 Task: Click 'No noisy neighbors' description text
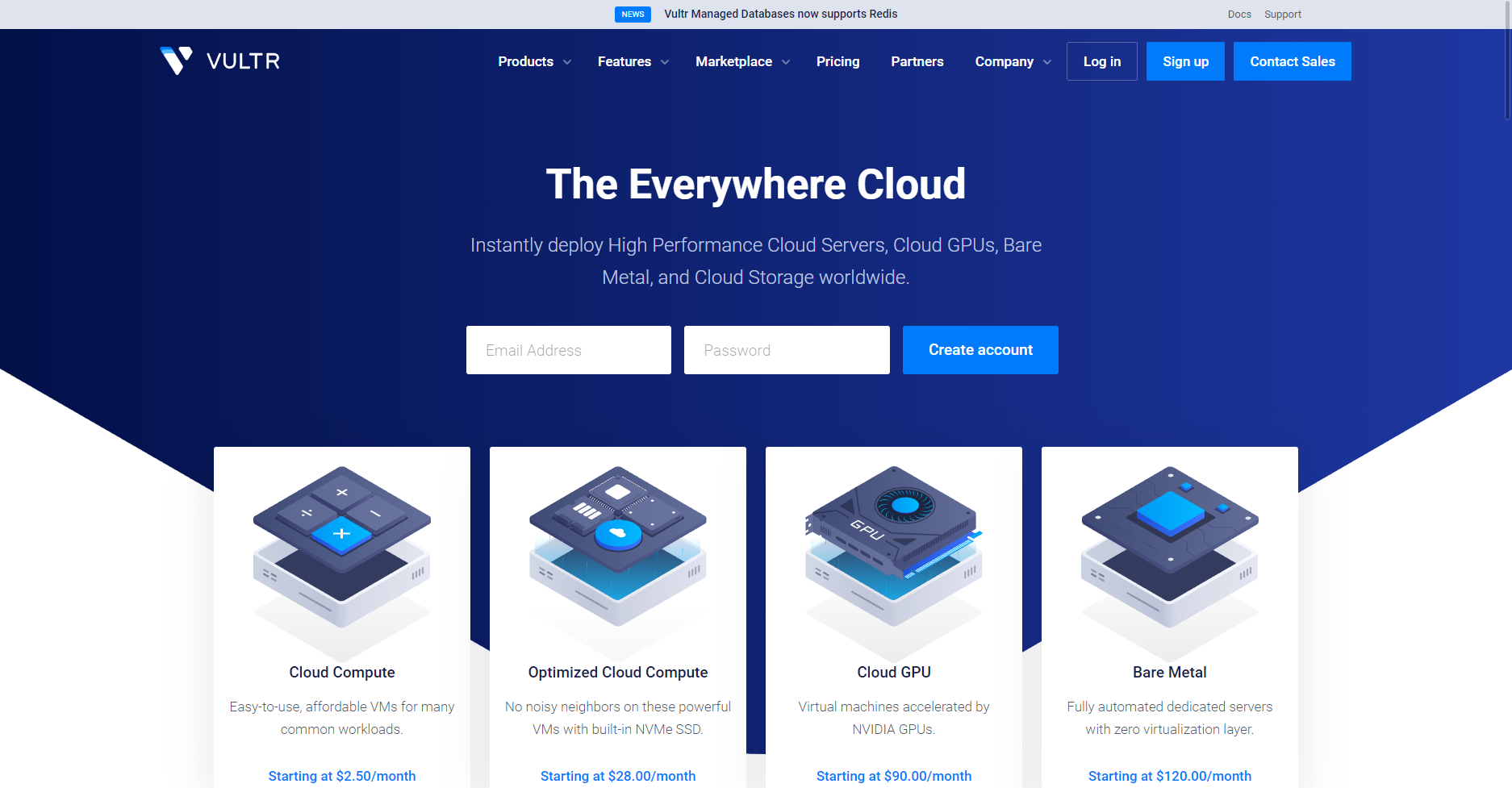click(618, 718)
